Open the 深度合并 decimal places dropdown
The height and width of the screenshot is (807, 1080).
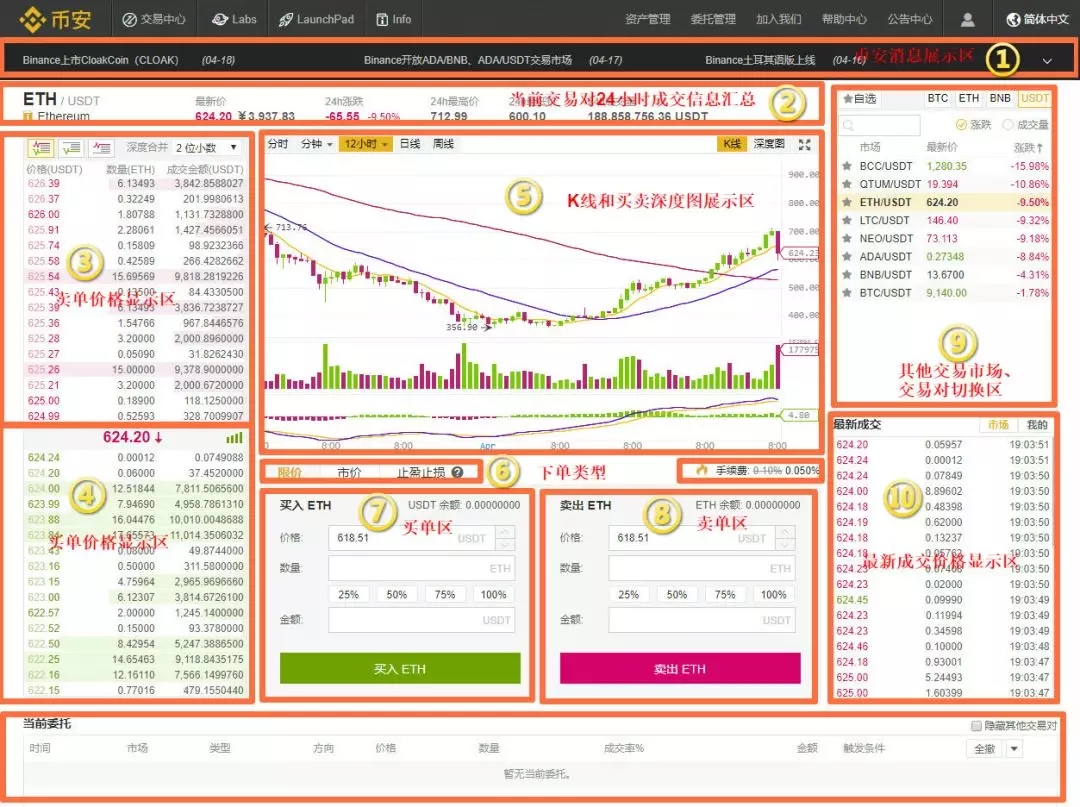click(207, 147)
